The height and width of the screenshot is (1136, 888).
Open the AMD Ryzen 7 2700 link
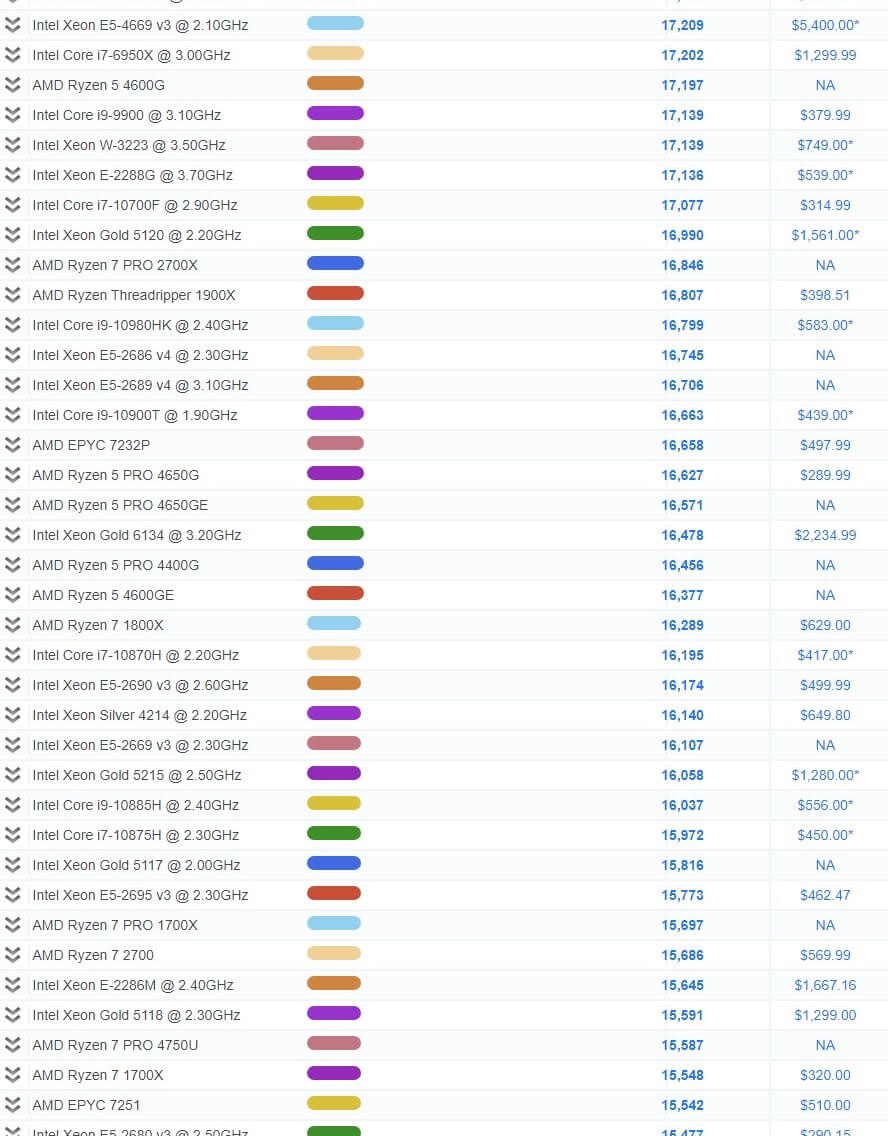pos(93,955)
